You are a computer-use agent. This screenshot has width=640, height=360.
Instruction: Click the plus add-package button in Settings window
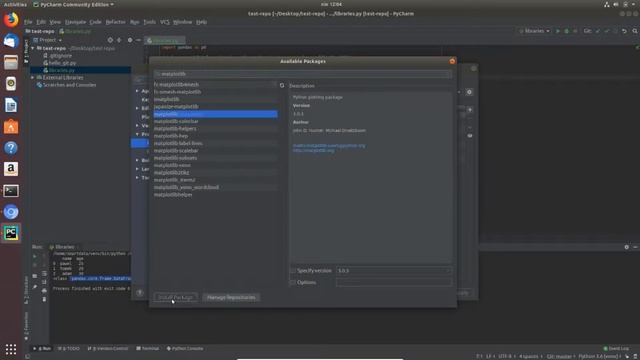coord(470,110)
